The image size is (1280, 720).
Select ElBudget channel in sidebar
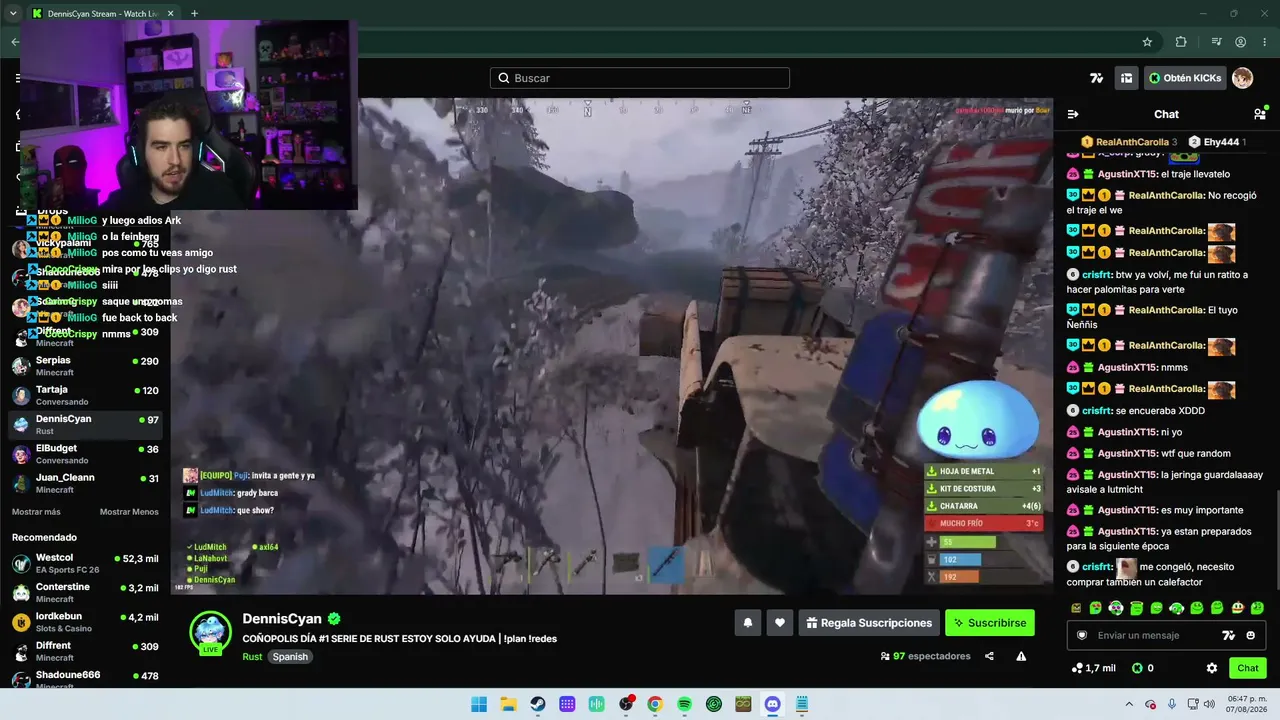(x=85, y=454)
